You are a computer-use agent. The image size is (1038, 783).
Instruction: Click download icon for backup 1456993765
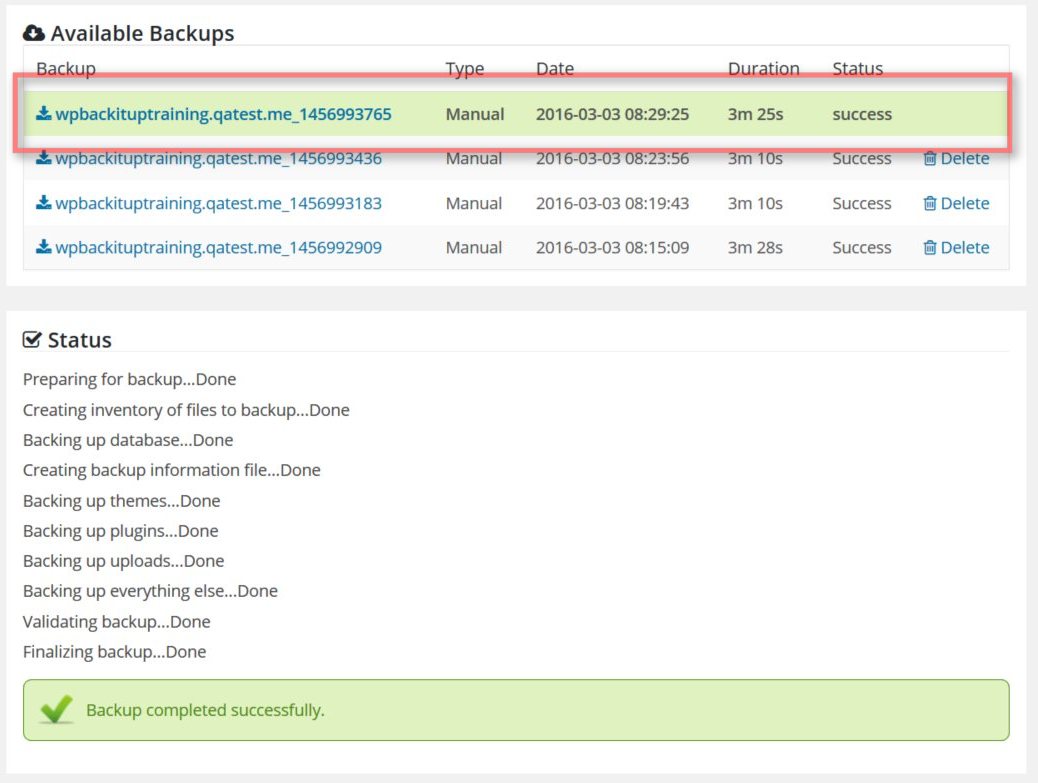44,113
